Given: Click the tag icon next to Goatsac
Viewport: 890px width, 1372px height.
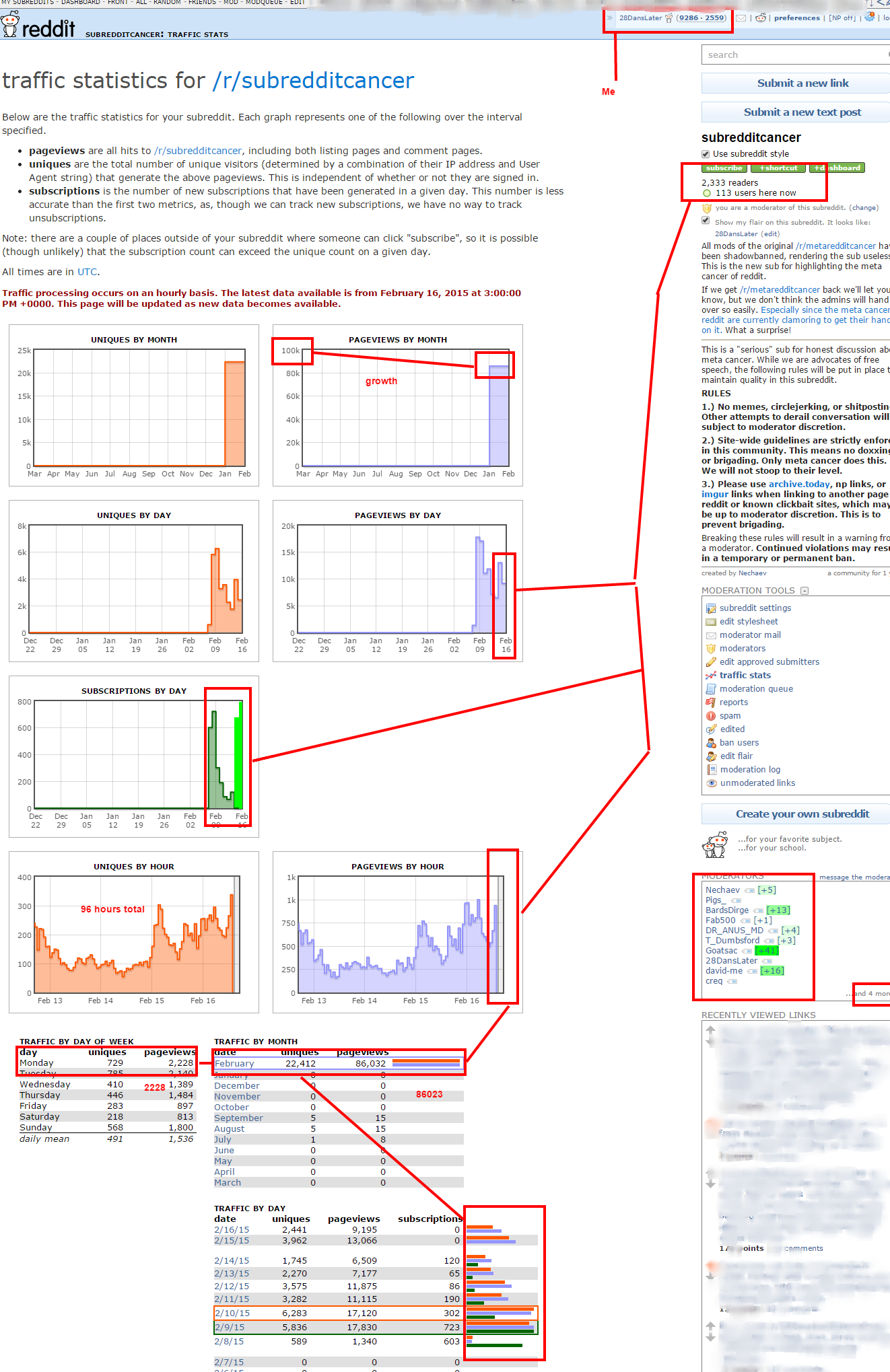Looking at the screenshot, I should [x=747, y=951].
